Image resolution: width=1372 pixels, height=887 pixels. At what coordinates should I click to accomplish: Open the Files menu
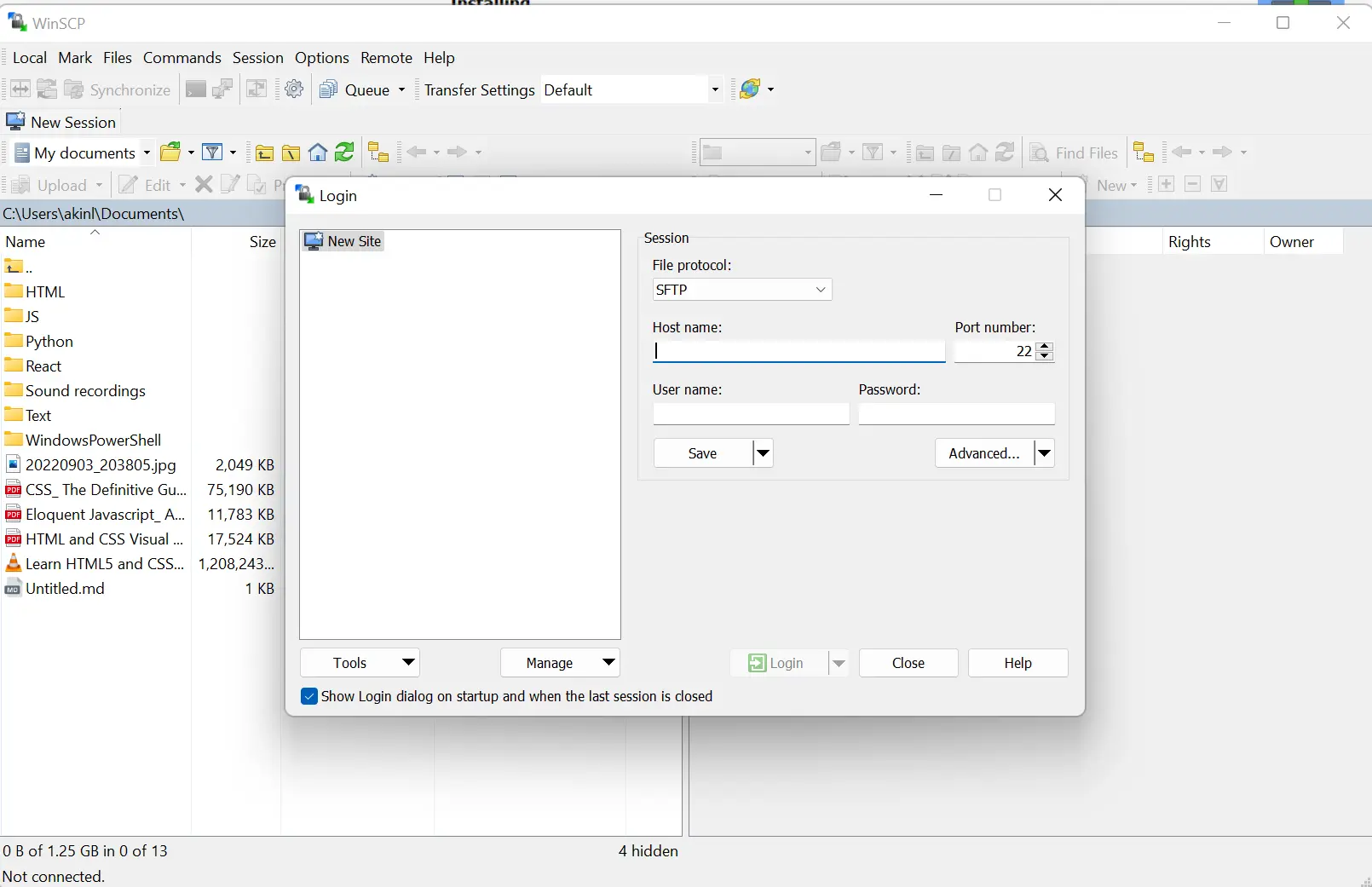point(118,57)
